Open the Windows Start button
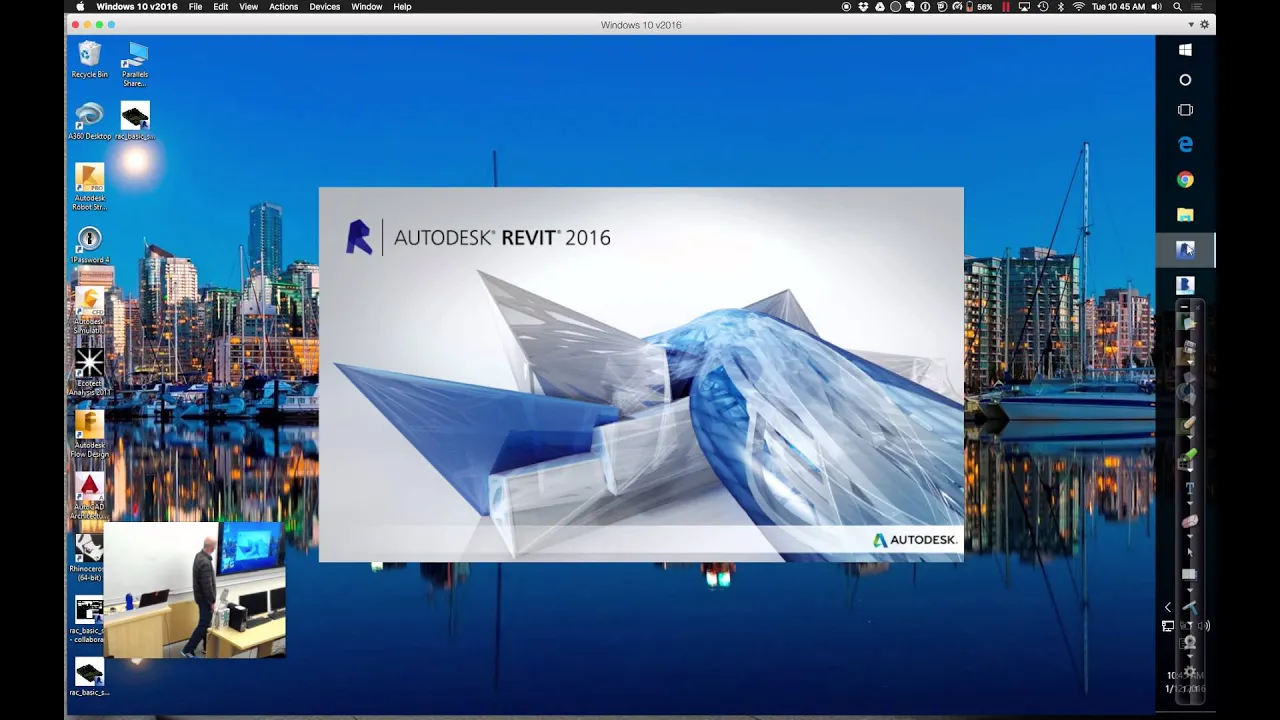 (x=1185, y=50)
